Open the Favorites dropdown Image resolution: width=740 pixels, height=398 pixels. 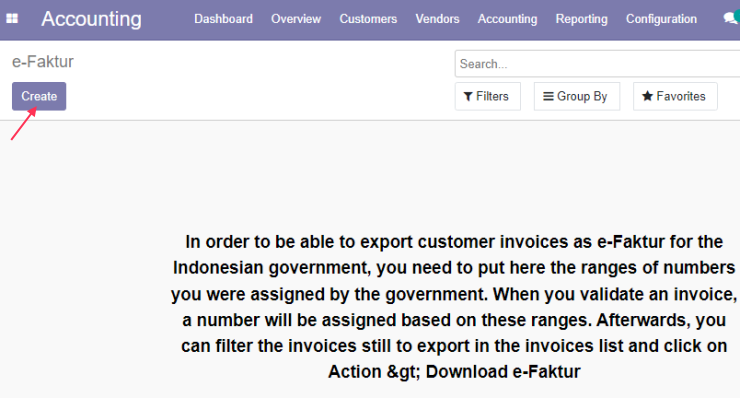pos(675,96)
